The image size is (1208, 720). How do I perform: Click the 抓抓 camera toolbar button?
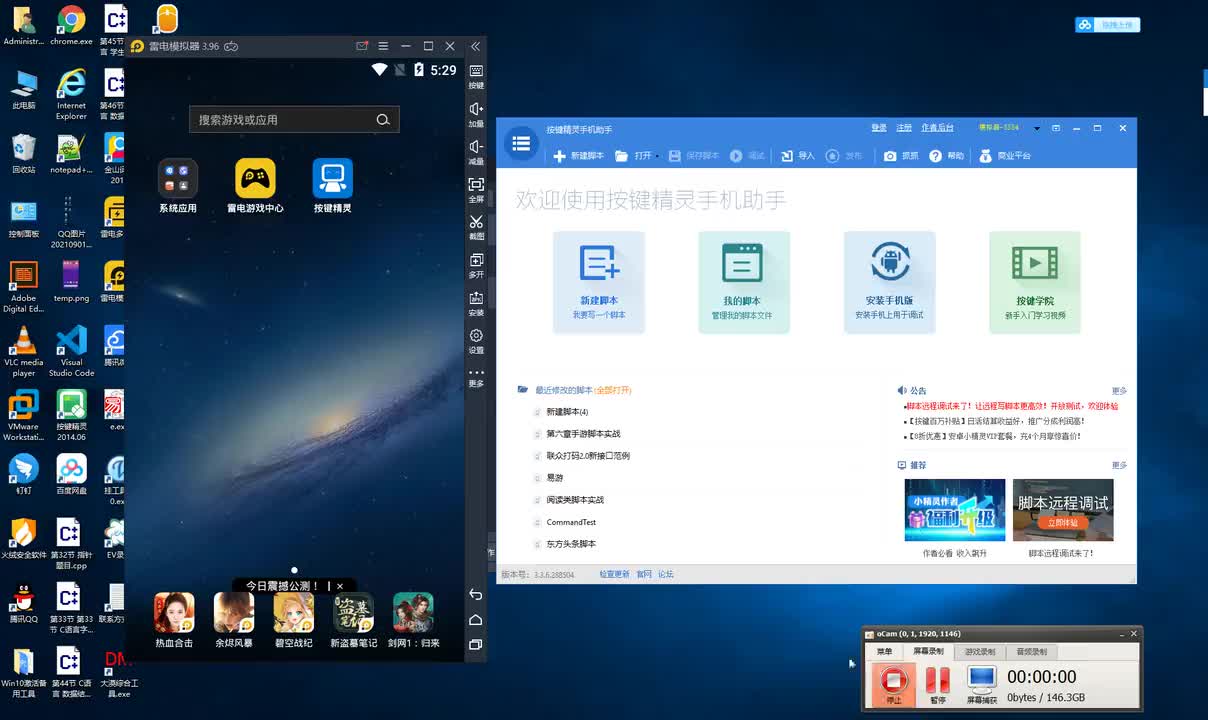(x=901, y=156)
